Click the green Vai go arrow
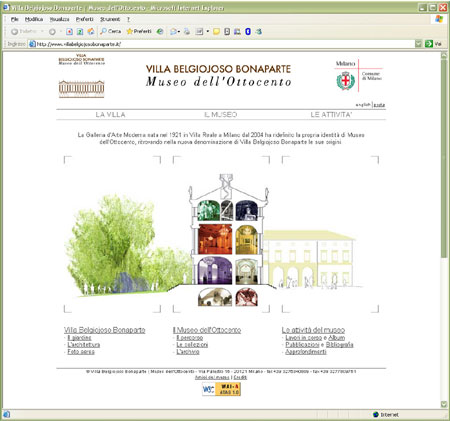 tap(429, 44)
